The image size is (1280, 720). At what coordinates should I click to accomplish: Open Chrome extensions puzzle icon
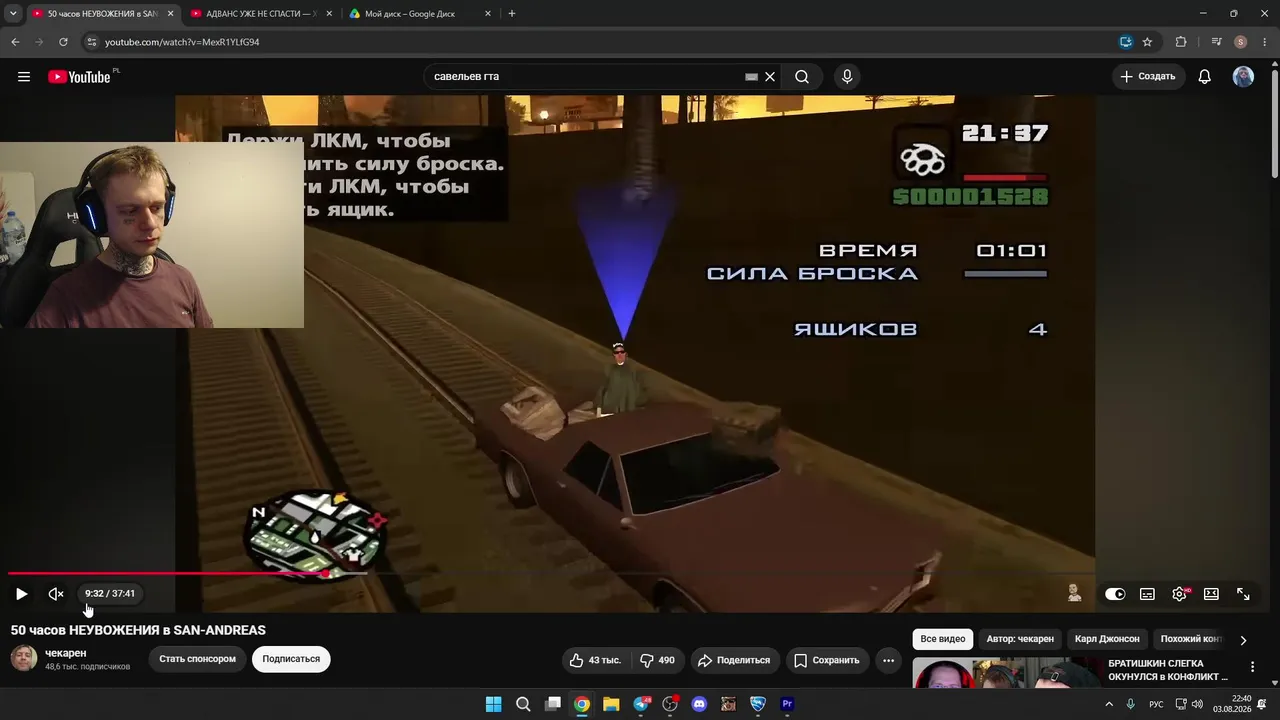tap(1181, 42)
